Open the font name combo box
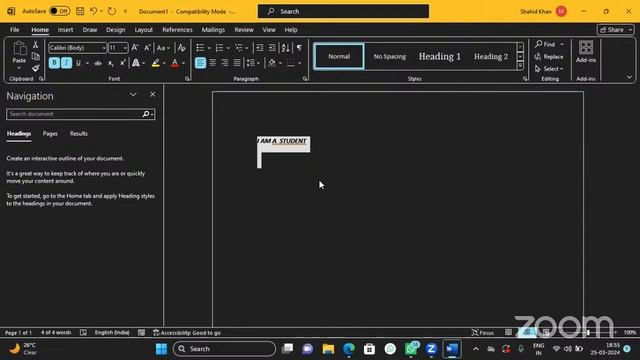 click(78, 48)
